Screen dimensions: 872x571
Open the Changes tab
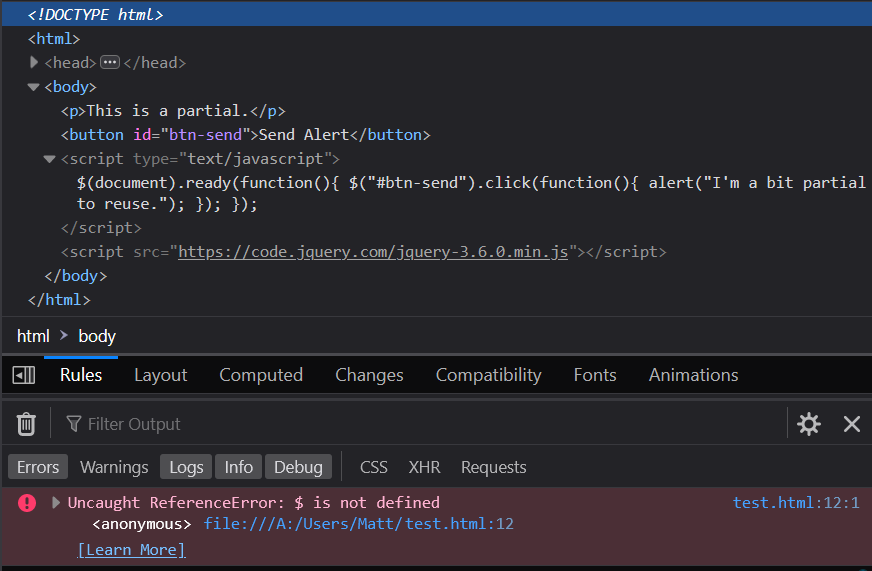(369, 375)
